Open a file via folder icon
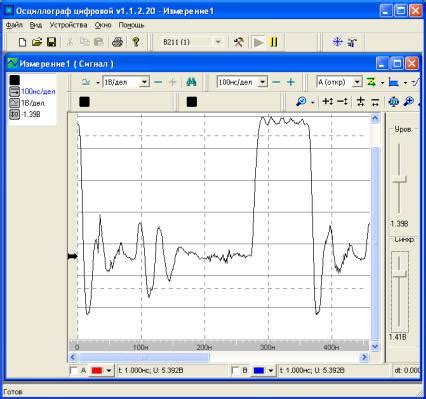Image resolution: width=426 pixels, height=399 pixels. click(37, 42)
